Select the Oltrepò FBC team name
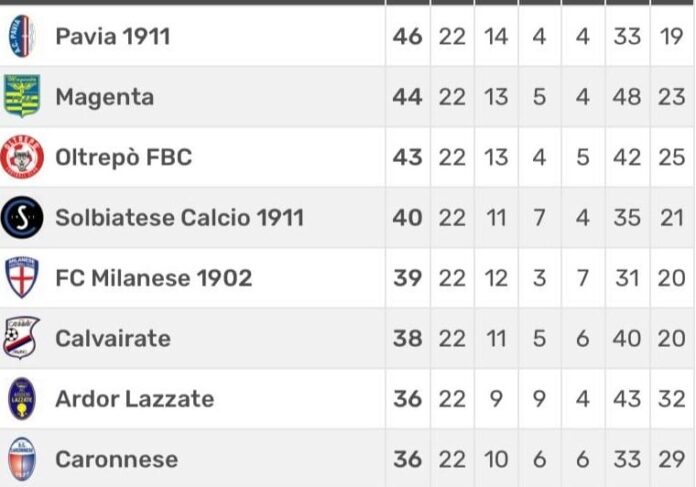The width and height of the screenshot is (696, 487). click(123, 158)
